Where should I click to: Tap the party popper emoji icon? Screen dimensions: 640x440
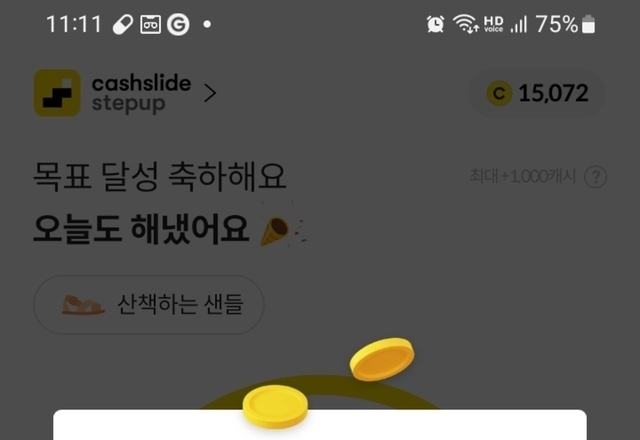click(283, 229)
